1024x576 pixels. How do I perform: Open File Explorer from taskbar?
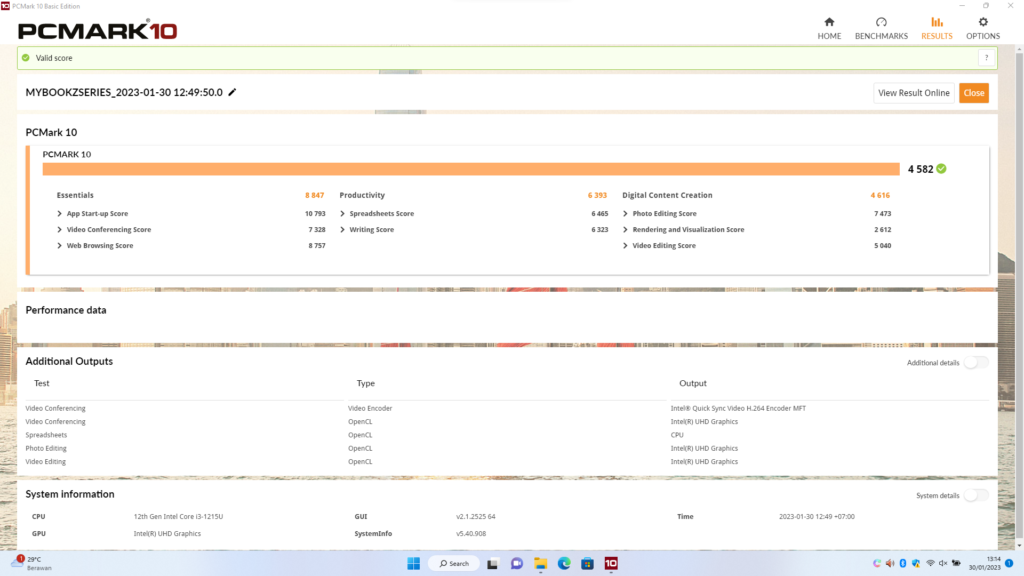coord(540,563)
